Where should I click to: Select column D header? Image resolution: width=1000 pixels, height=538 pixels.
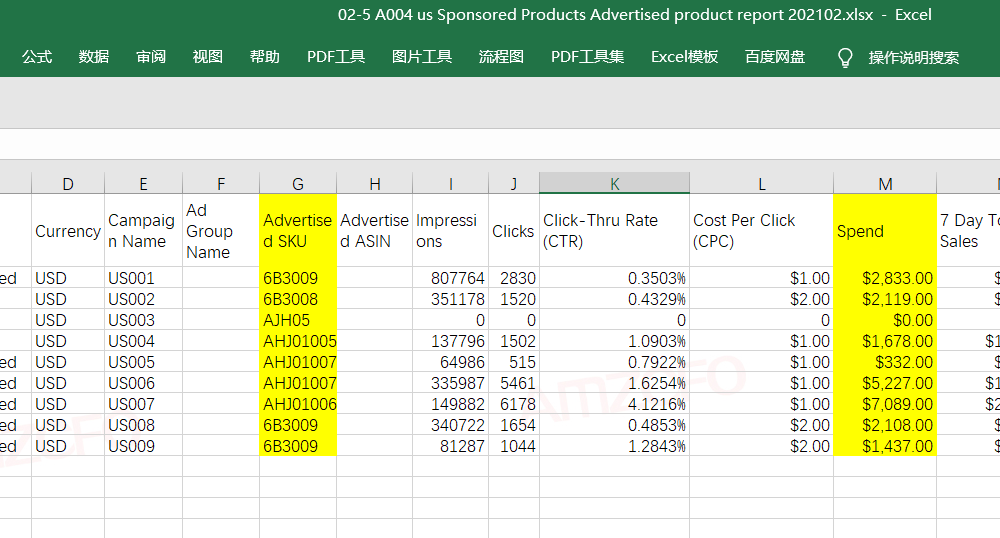(68, 184)
